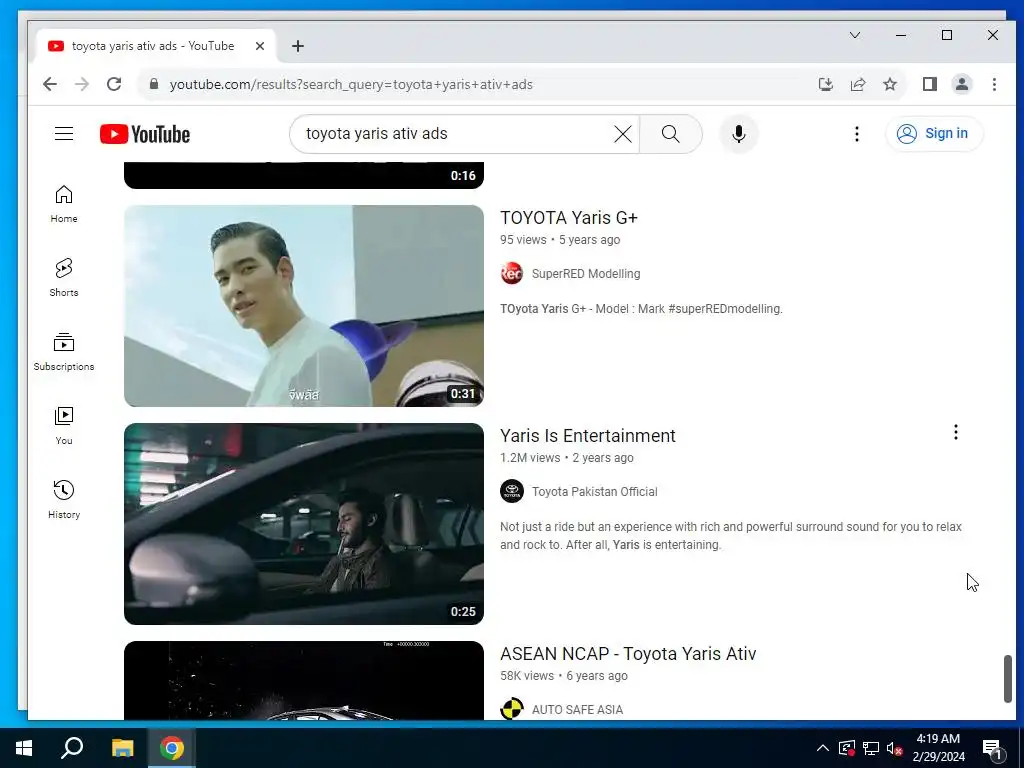Image resolution: width=1024 pixels, height=768 pixels.
Task: Open History from the sidebar
Action: point(63,500)
